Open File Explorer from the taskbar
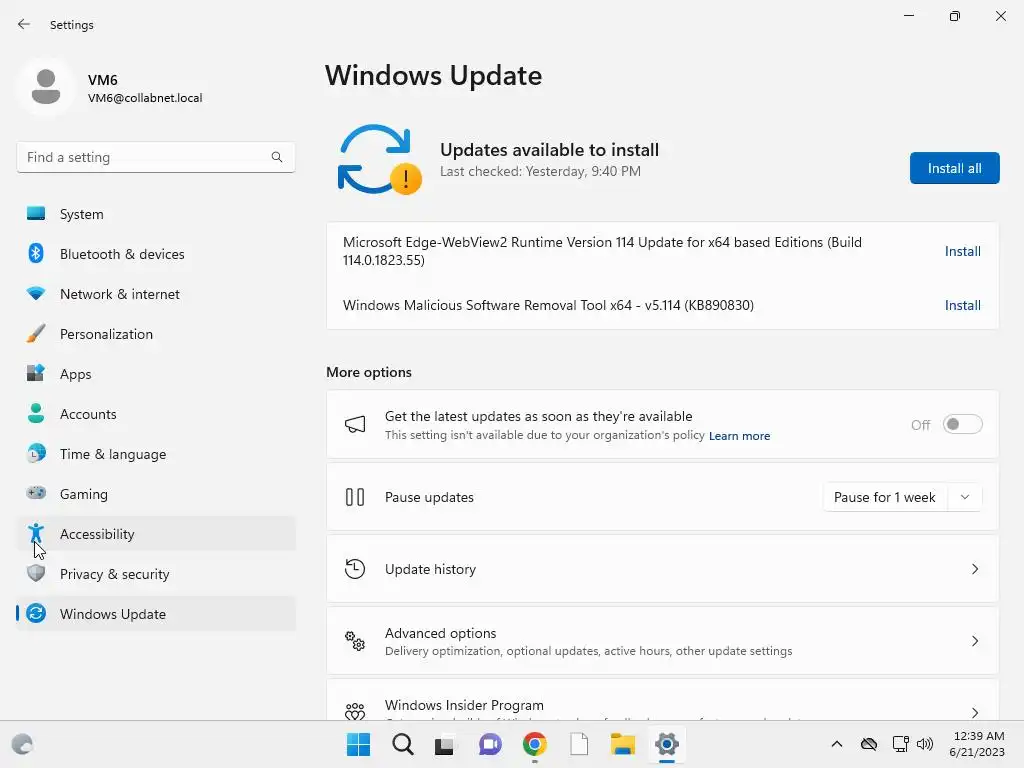 622,744
